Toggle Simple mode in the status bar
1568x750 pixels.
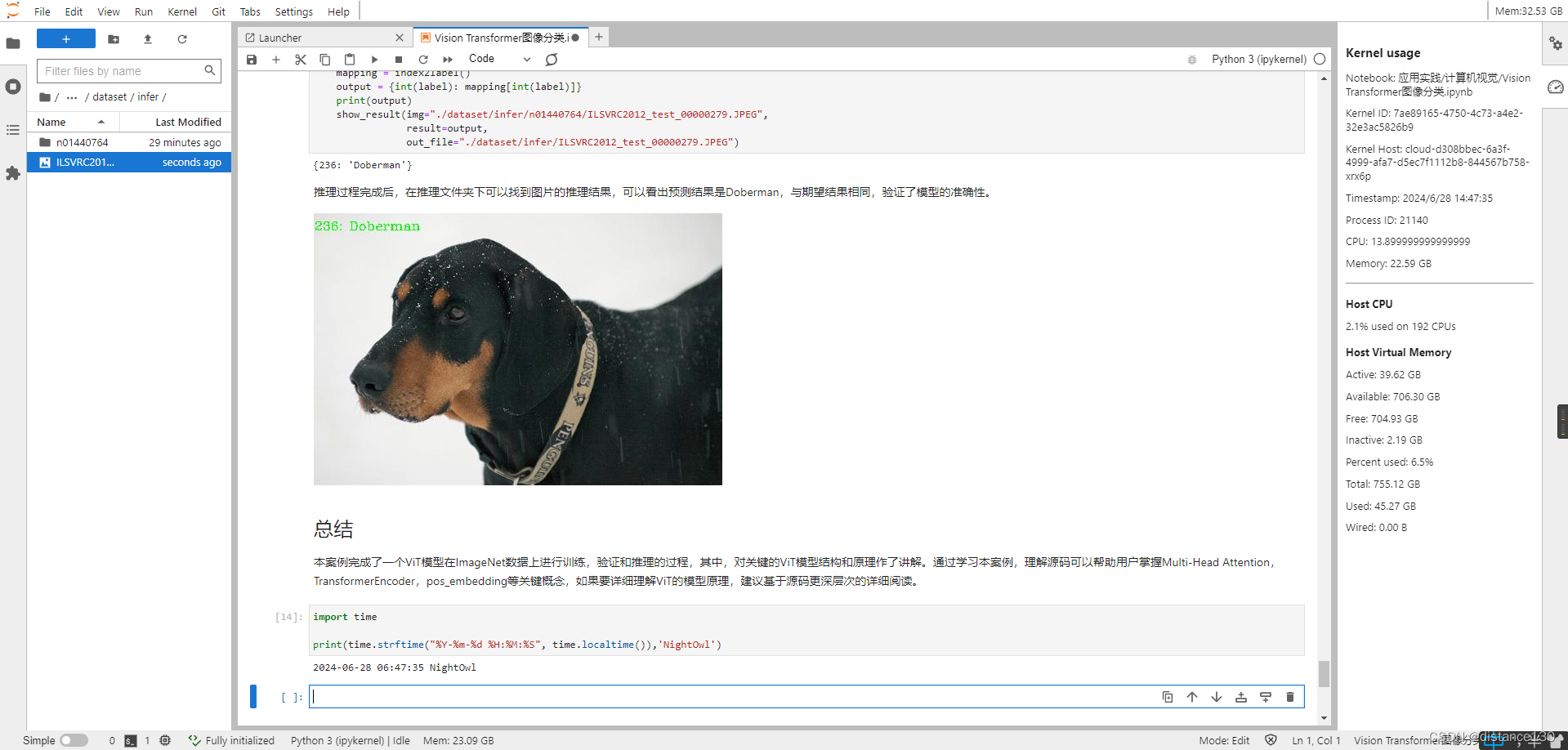tap(73, 740)
